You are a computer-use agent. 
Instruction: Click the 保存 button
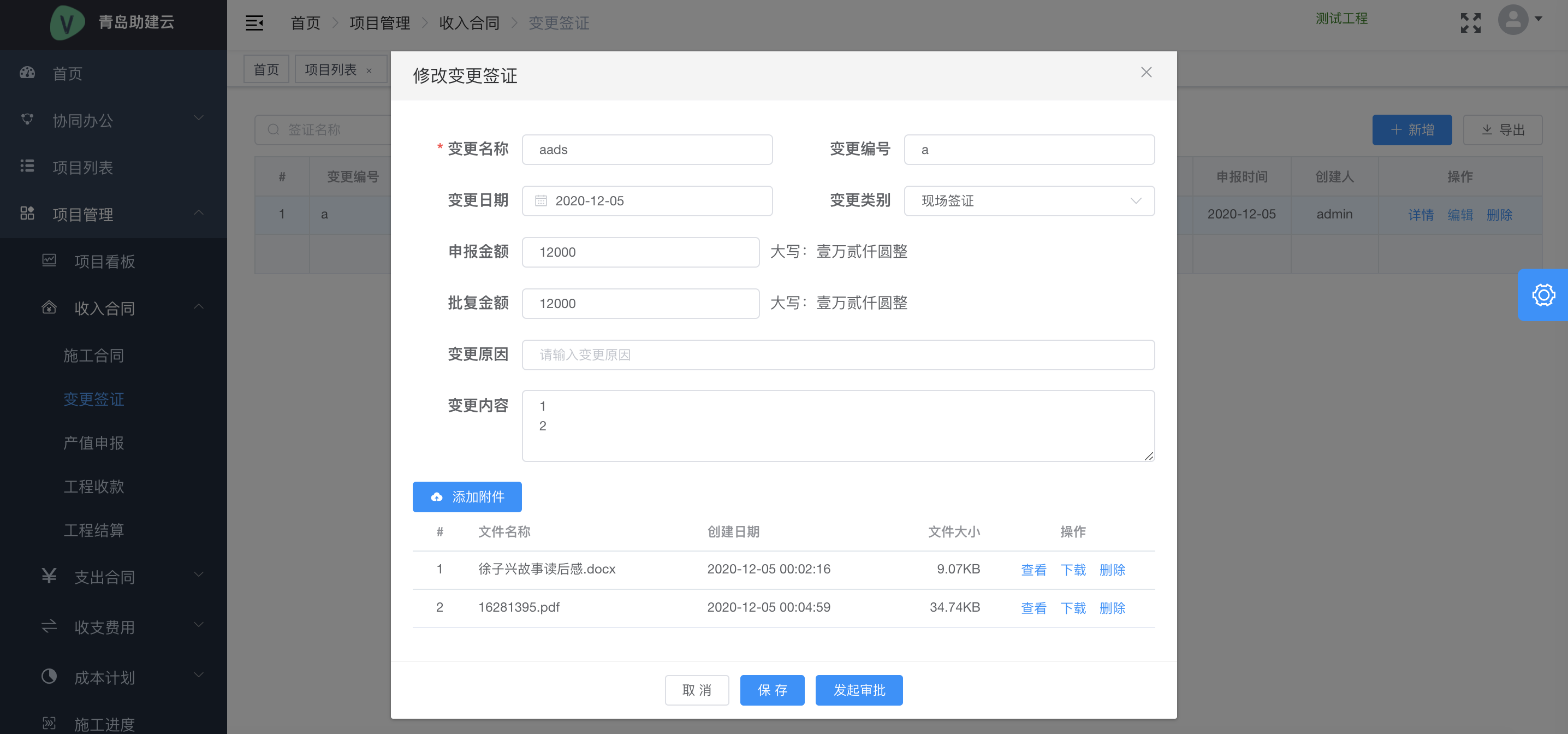click(x=772, y=690)
